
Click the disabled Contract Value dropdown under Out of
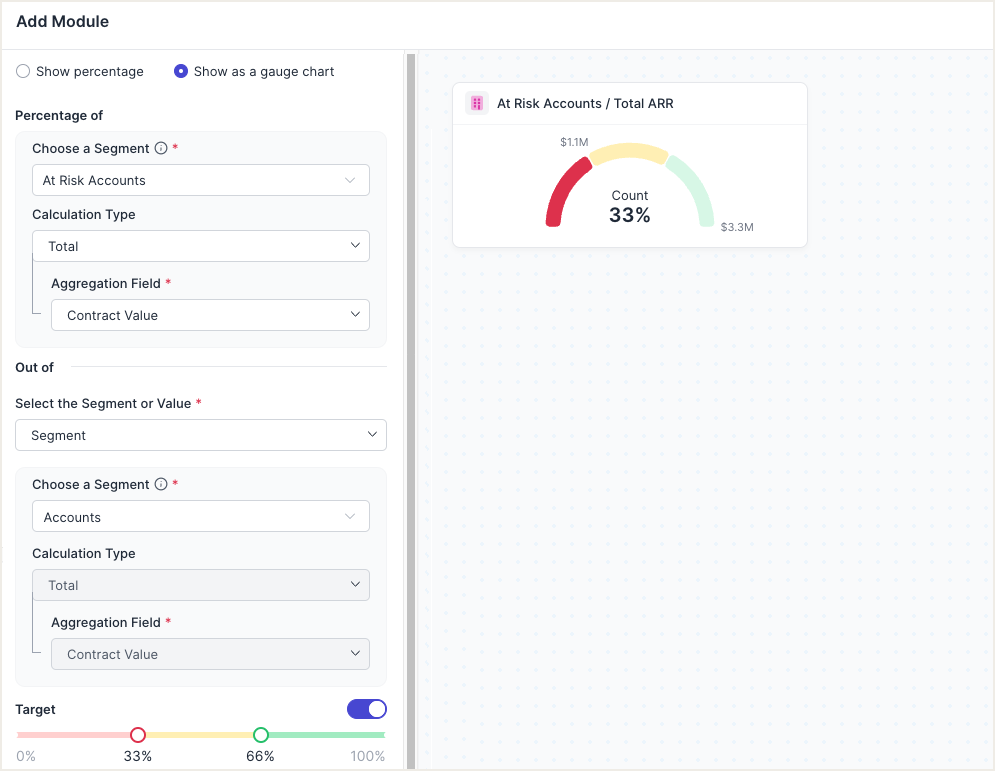[x=210, y=654]
